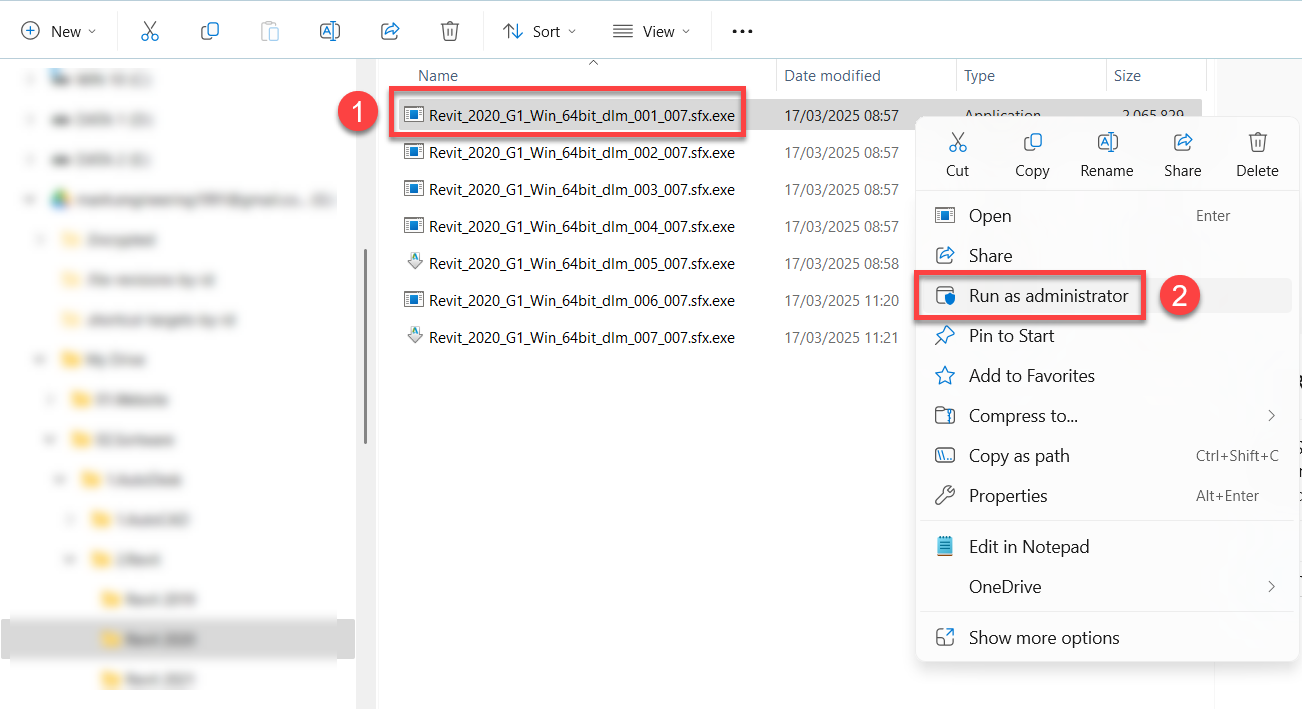Click Copy in the context menu header
Viewport: 1302px width, 709px height.
[x=1032, y=155]
